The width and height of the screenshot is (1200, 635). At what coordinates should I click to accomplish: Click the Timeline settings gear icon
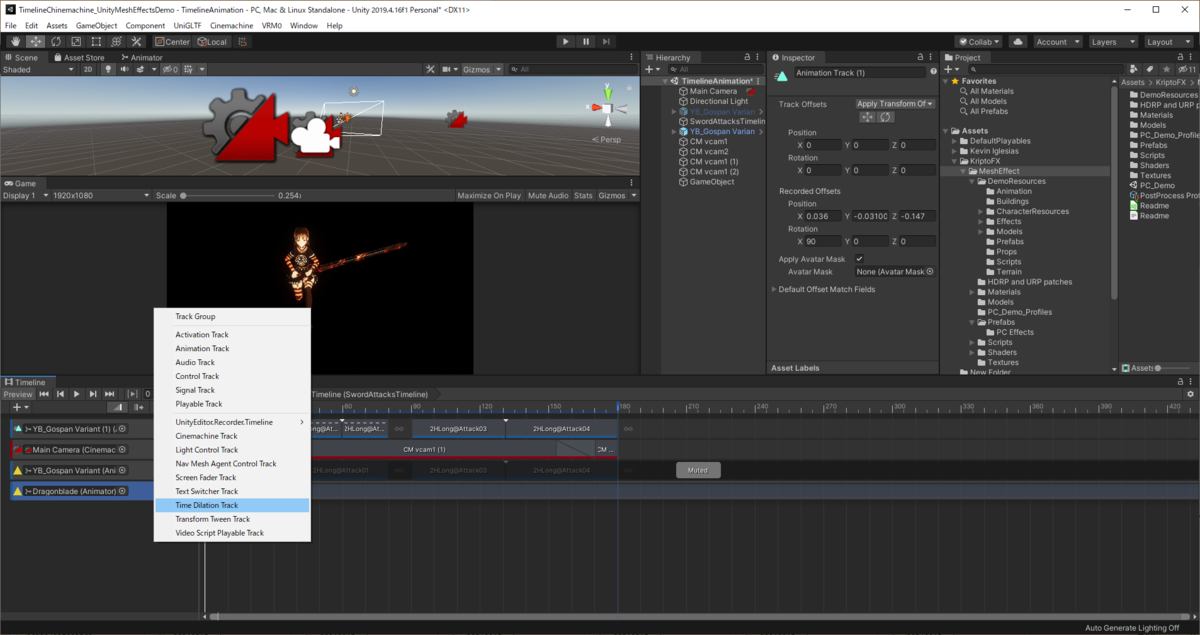pyautogui.click(x=1190, y=394)
